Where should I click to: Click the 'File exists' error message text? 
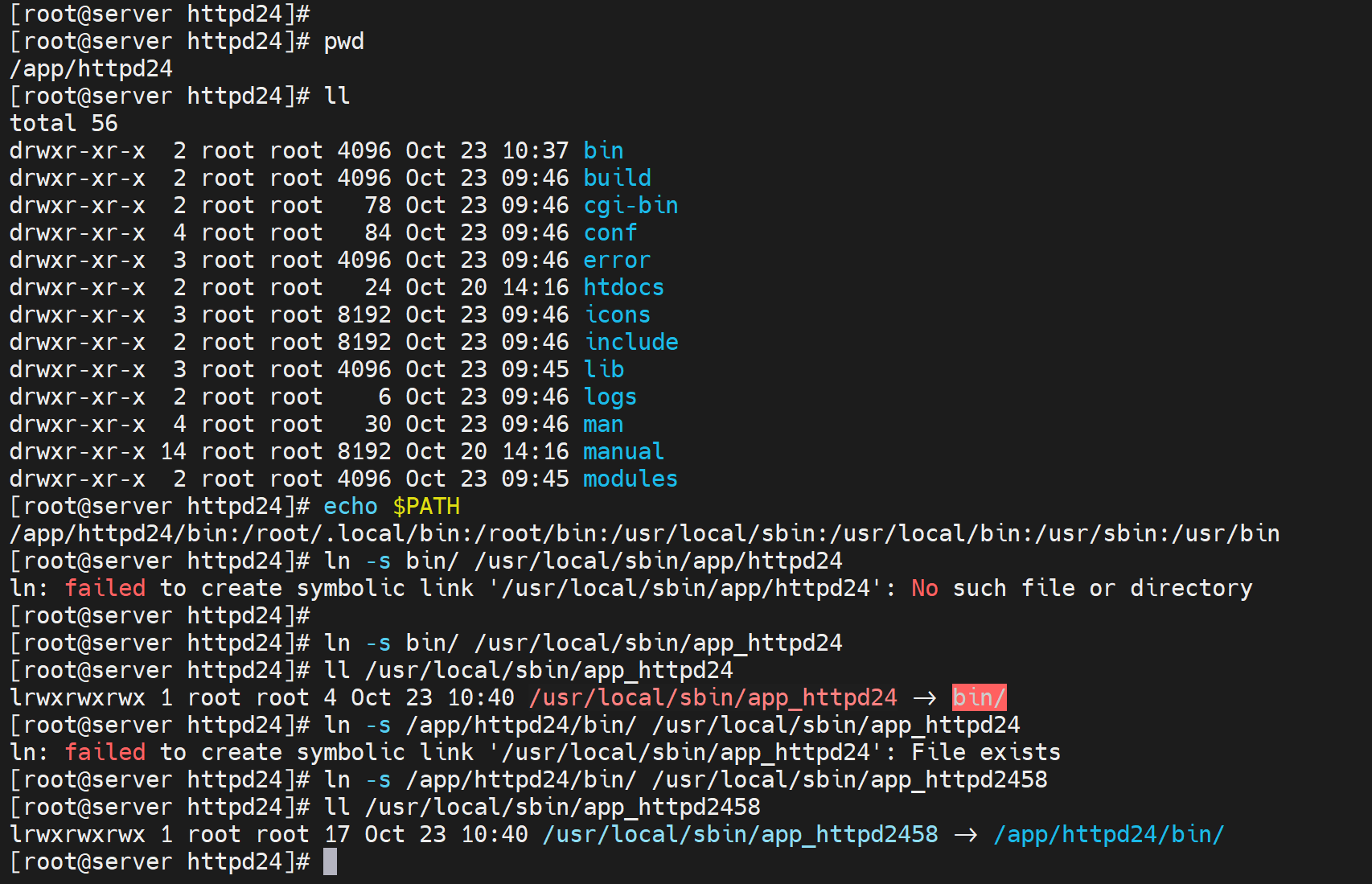pos(986,752)
